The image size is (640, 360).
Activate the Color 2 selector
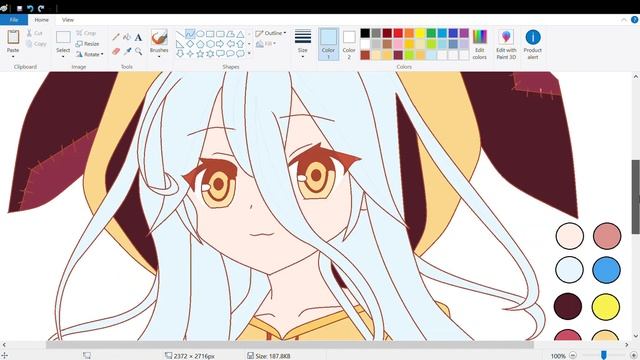[349, 44]
